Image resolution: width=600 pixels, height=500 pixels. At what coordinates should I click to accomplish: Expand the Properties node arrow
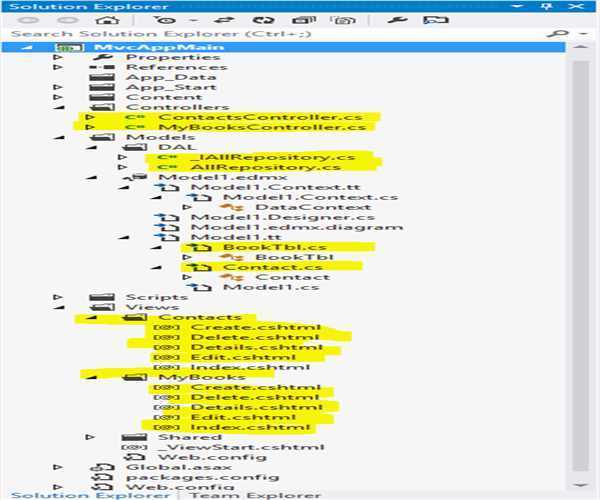(58, 57)
